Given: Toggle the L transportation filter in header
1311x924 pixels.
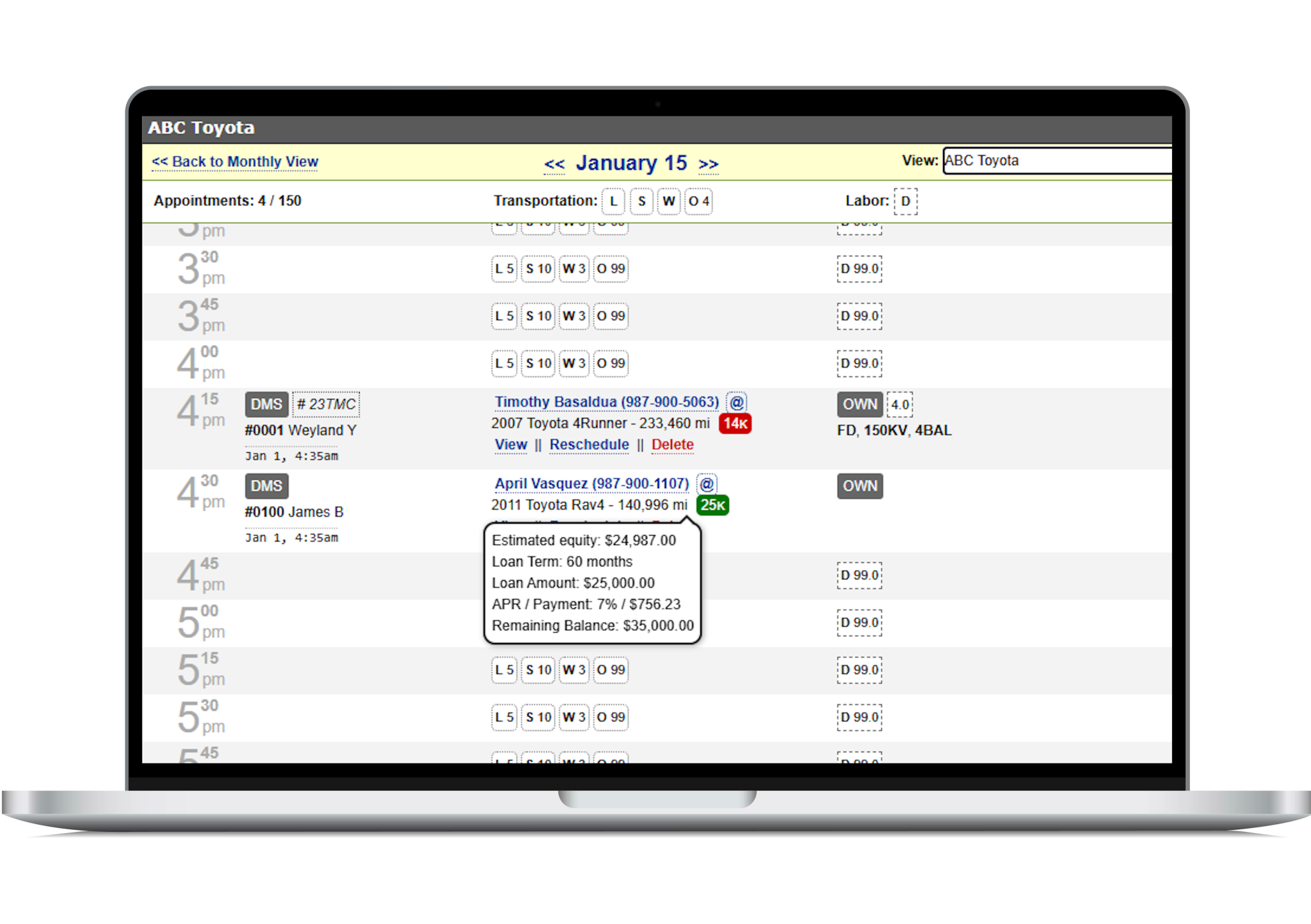Looking at the screenshot, I should click(x=613, y=202).
